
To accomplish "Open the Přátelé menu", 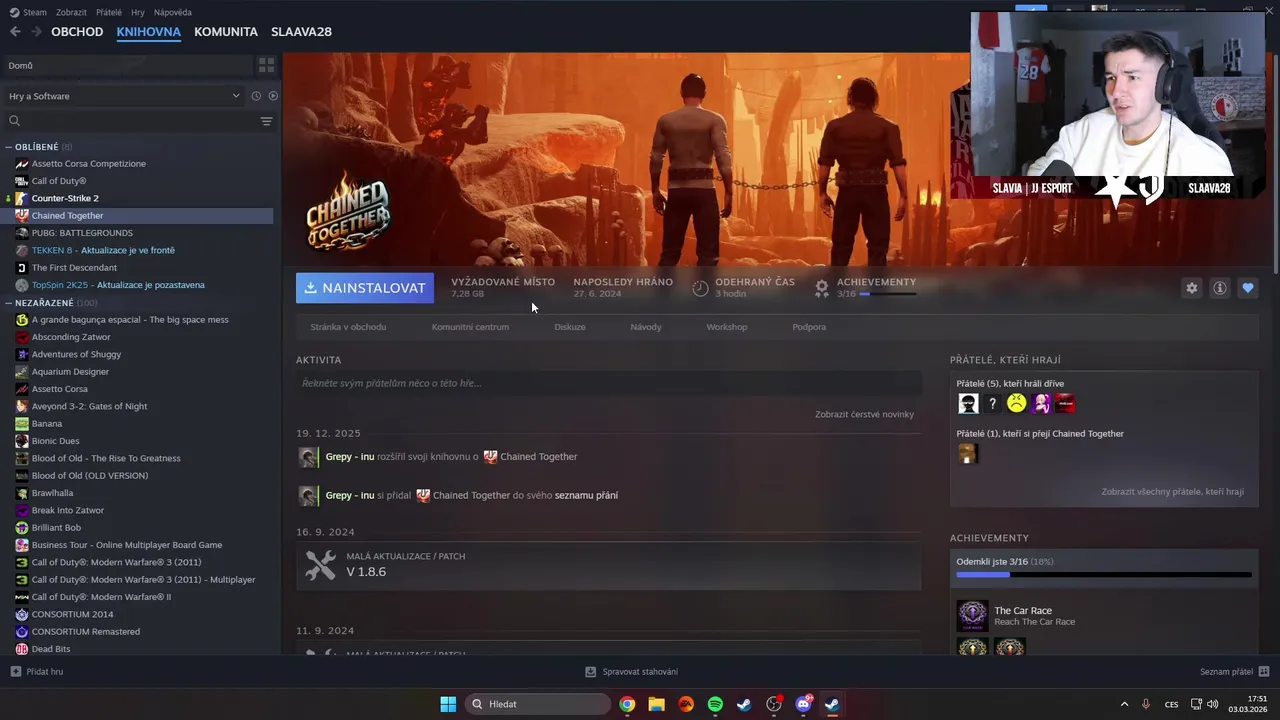I will coord(109,12).
